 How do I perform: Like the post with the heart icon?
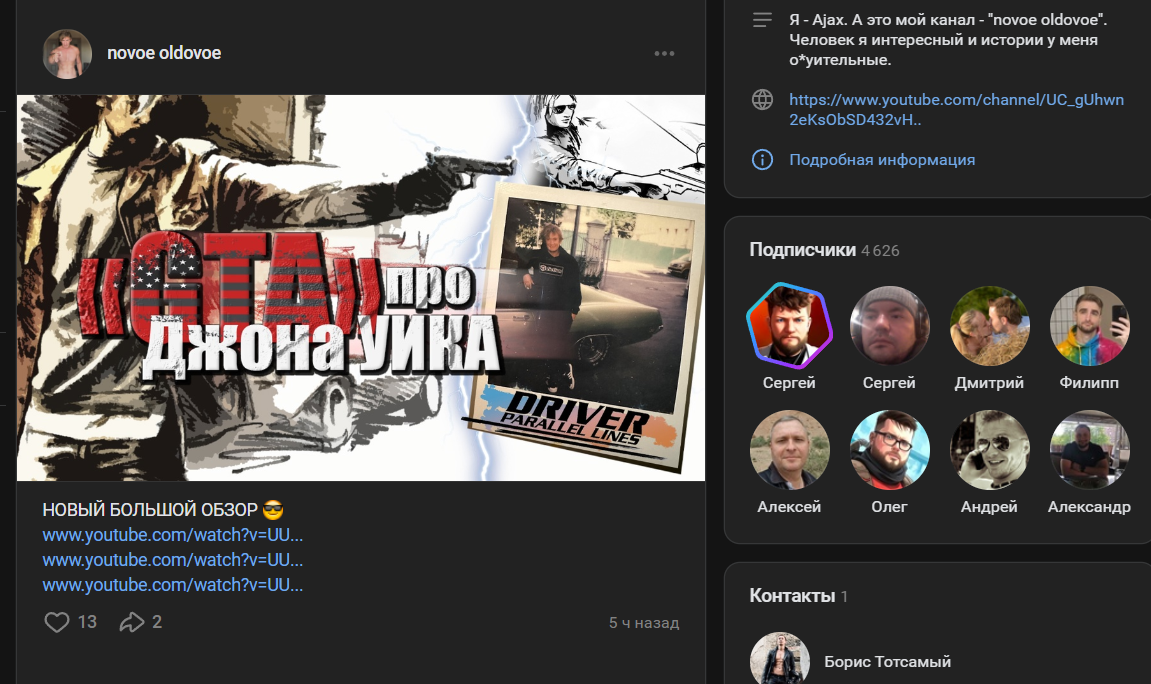coord(57,622)
